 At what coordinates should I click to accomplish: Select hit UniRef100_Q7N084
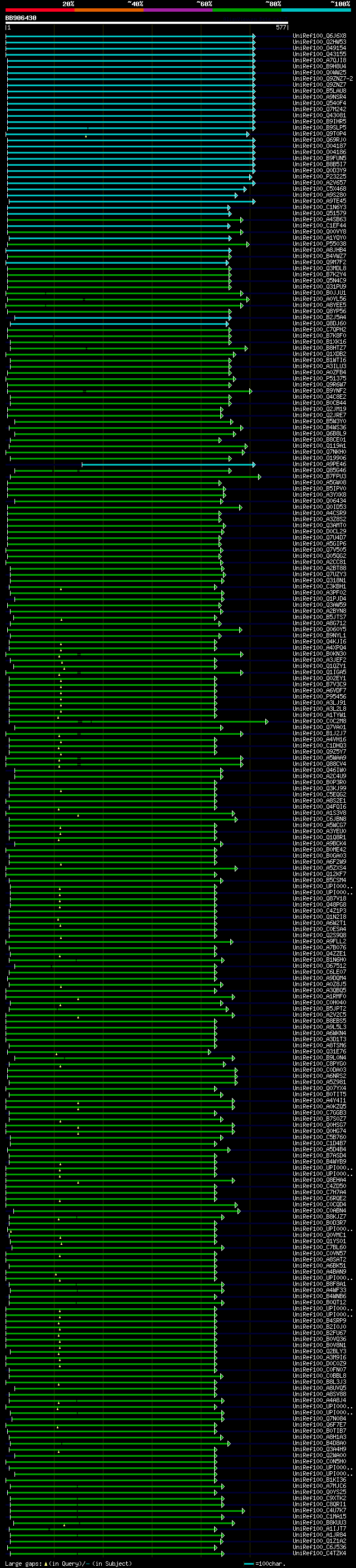coord(319,1418)
